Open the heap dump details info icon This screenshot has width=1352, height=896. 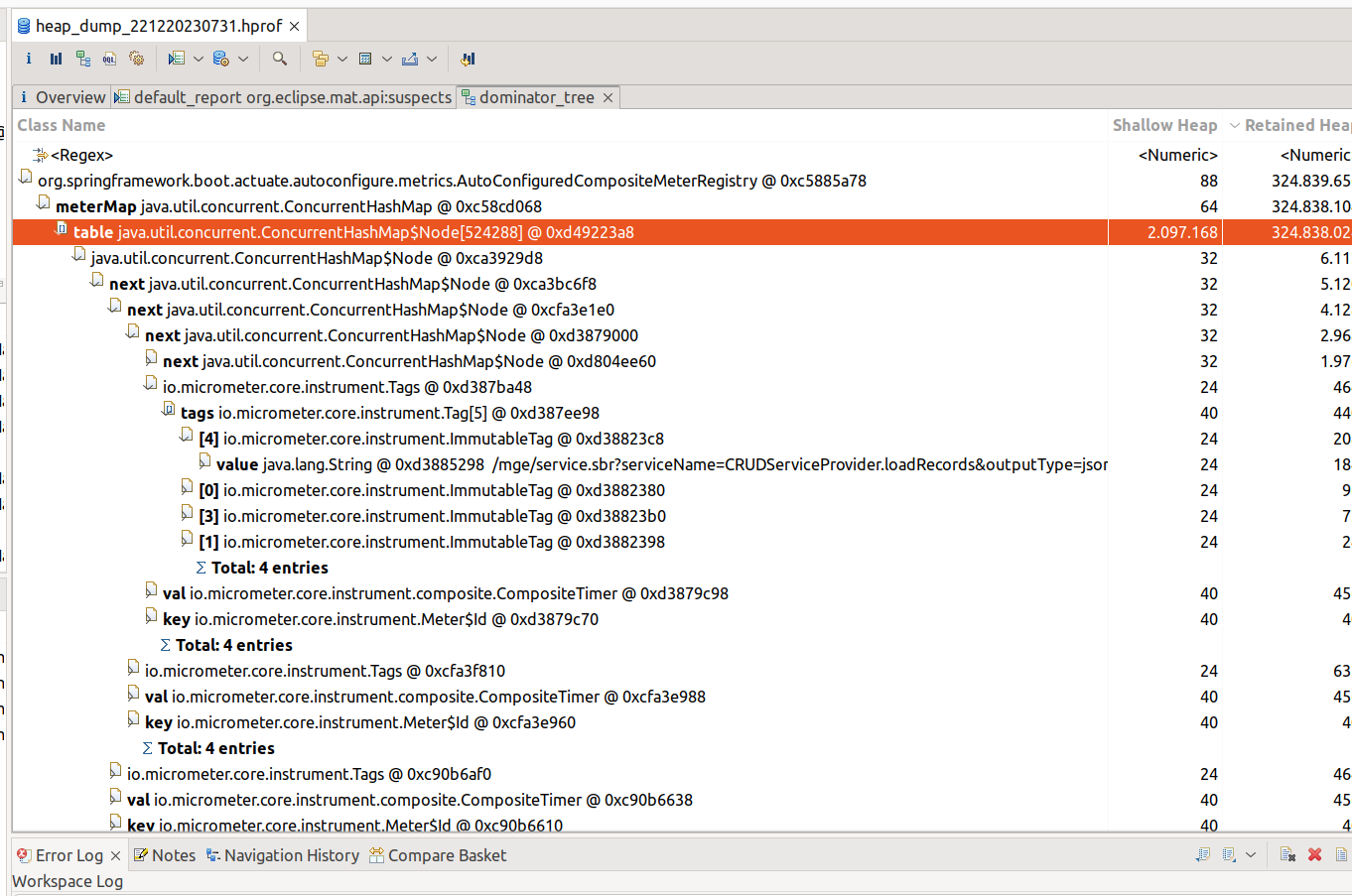point(28,59)
